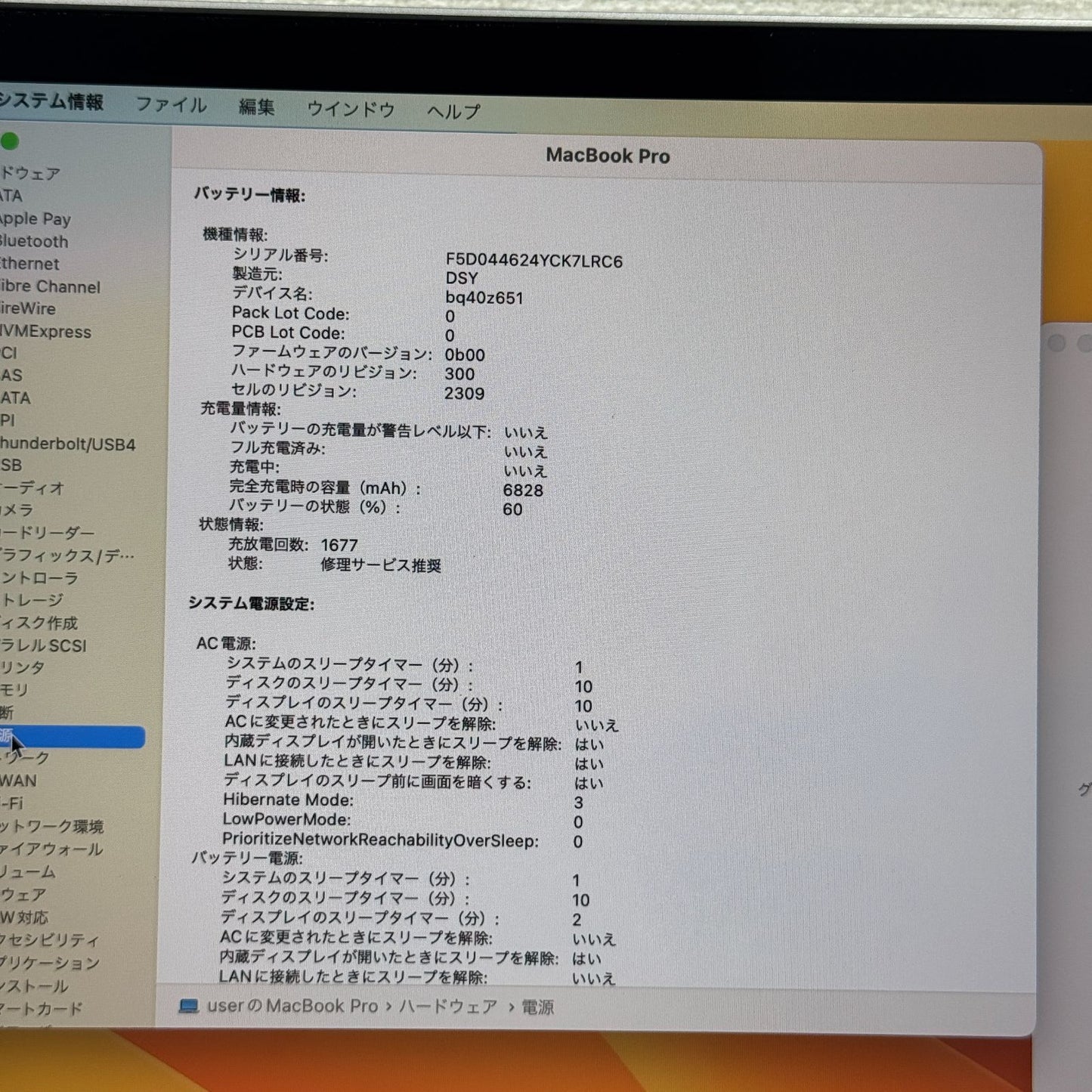Click the バッテリー情報 heading
The width and height of the screenshot is (1092, 1092).
[250, 195]
